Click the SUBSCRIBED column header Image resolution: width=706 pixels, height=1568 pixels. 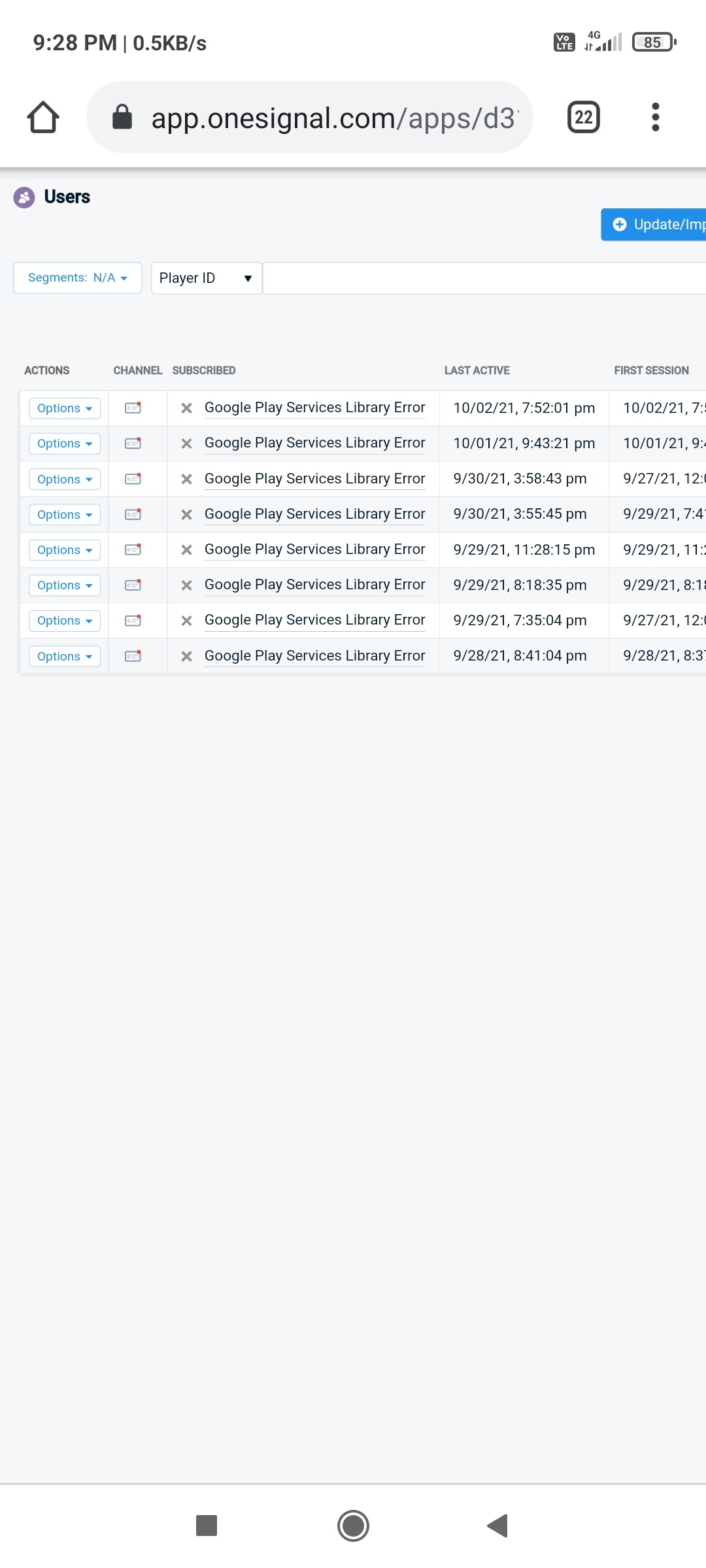pos(204,370)
